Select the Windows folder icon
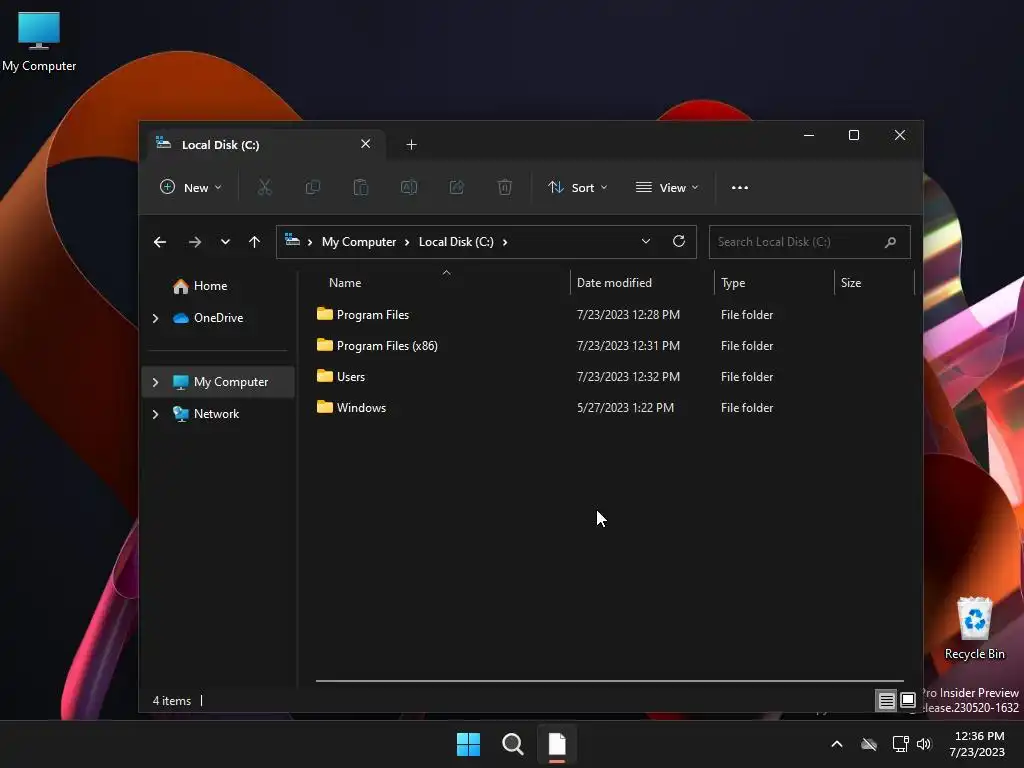 [325, 407]
